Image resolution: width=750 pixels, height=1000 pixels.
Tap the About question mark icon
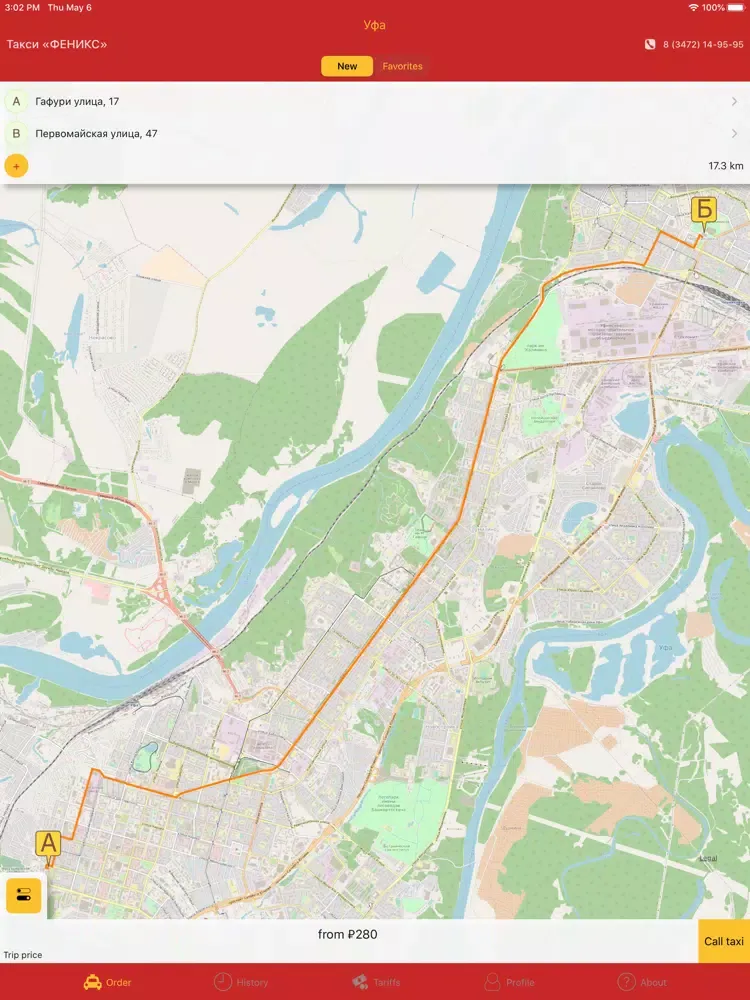click(x=626, y=982)
